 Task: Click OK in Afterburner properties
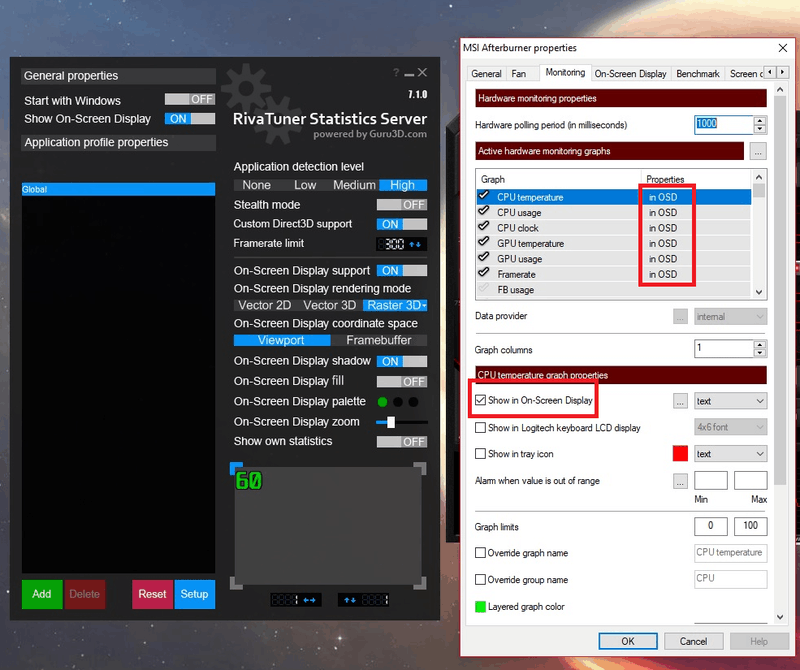[x=628, y=641]
